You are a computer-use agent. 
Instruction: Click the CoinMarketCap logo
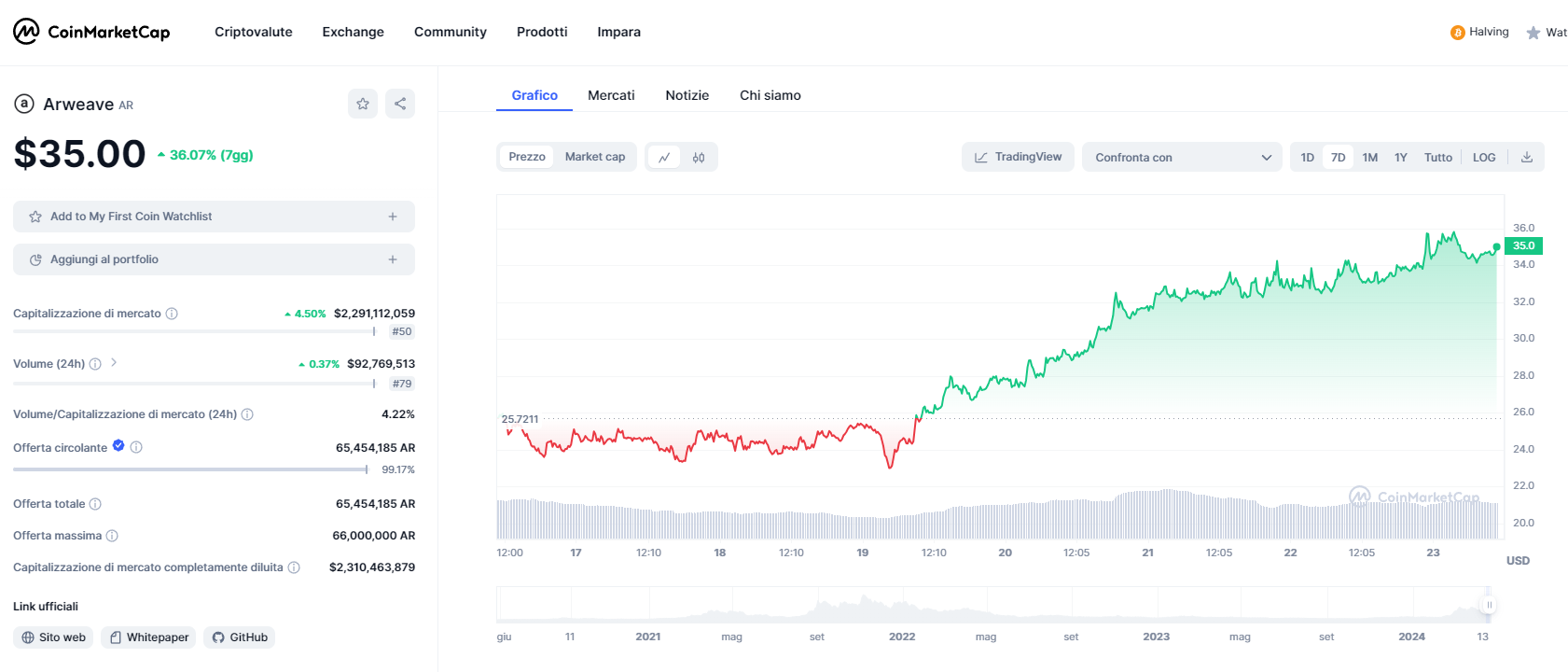coord(91,32)
